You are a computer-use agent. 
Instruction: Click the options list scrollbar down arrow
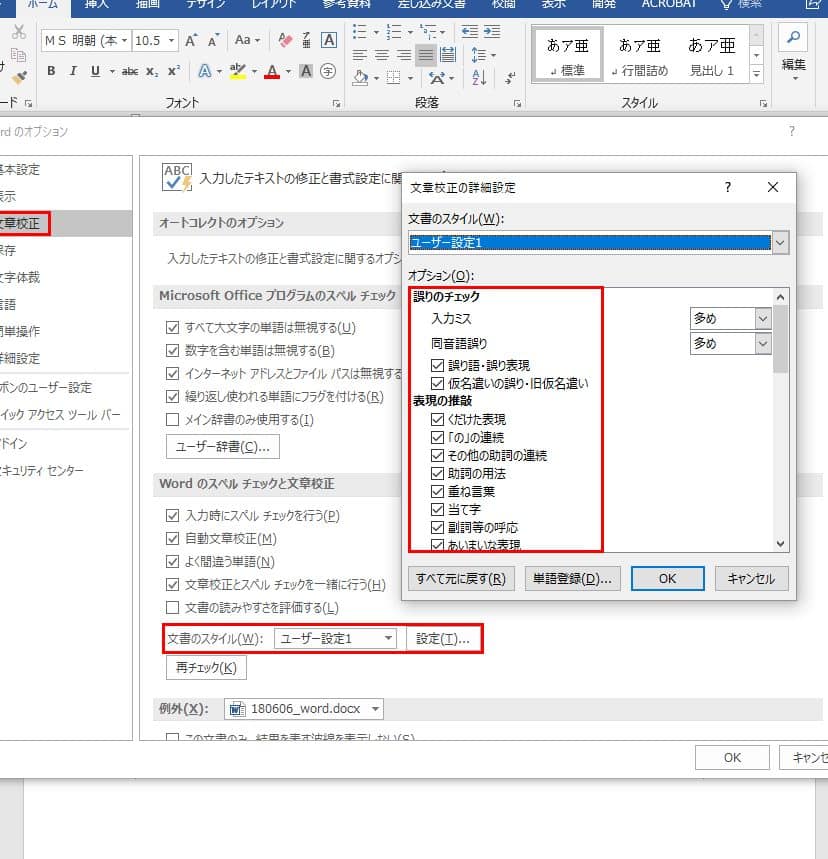point(781,543)
